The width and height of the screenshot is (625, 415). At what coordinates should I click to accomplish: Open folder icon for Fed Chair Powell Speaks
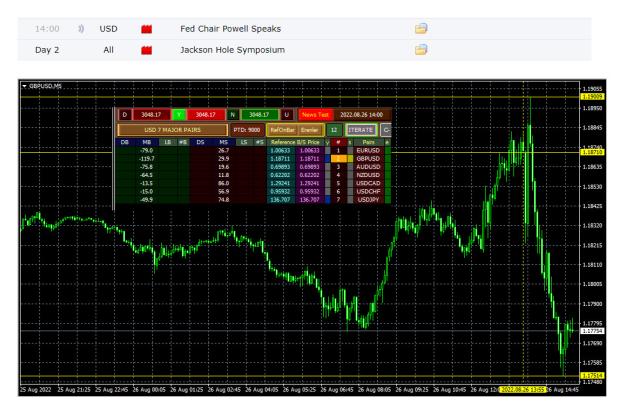click(x=421, y=28)
